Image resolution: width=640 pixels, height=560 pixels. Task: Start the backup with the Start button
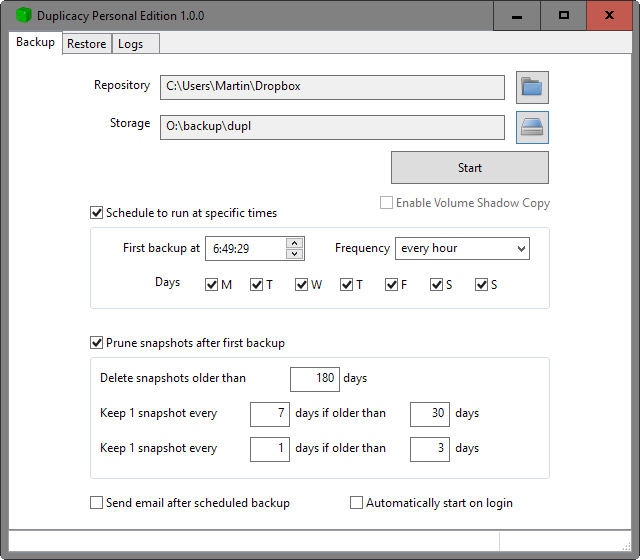point(470,168)
